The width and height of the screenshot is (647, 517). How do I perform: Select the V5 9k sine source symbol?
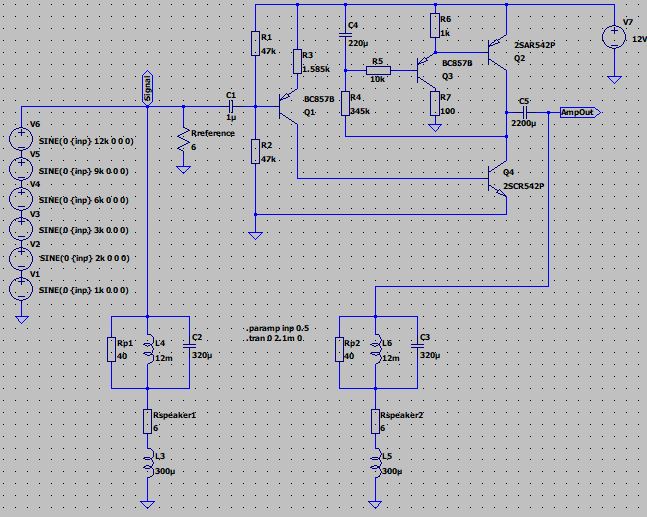pos(21,168)
